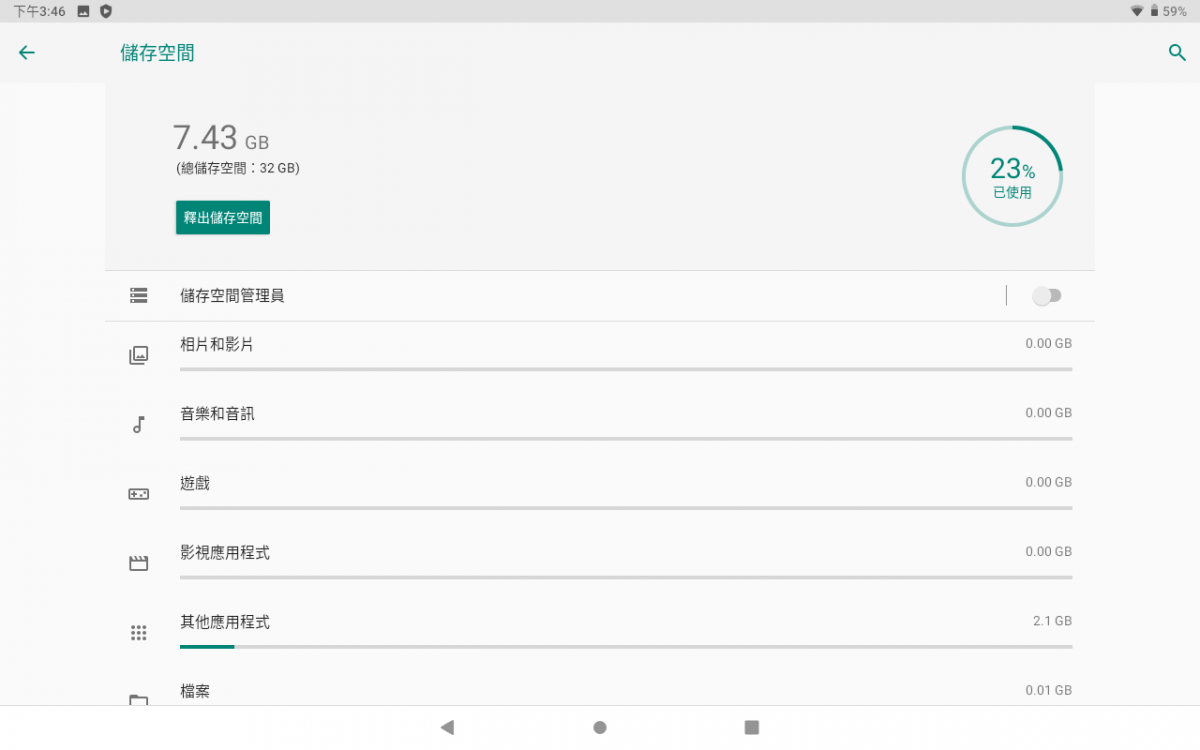
Task: Click the 其他應用程式 grid icon
Action: click(139, 633)
